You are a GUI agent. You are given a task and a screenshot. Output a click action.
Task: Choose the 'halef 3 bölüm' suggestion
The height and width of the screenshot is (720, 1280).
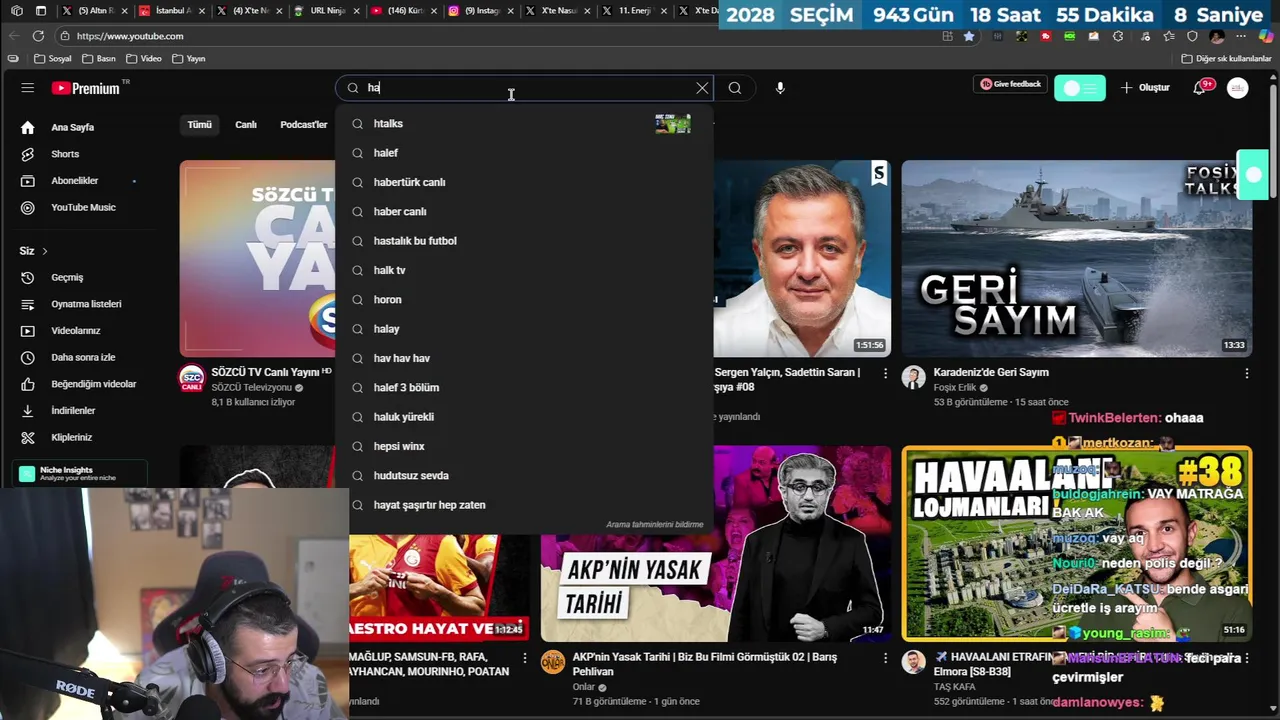[524, 388]
